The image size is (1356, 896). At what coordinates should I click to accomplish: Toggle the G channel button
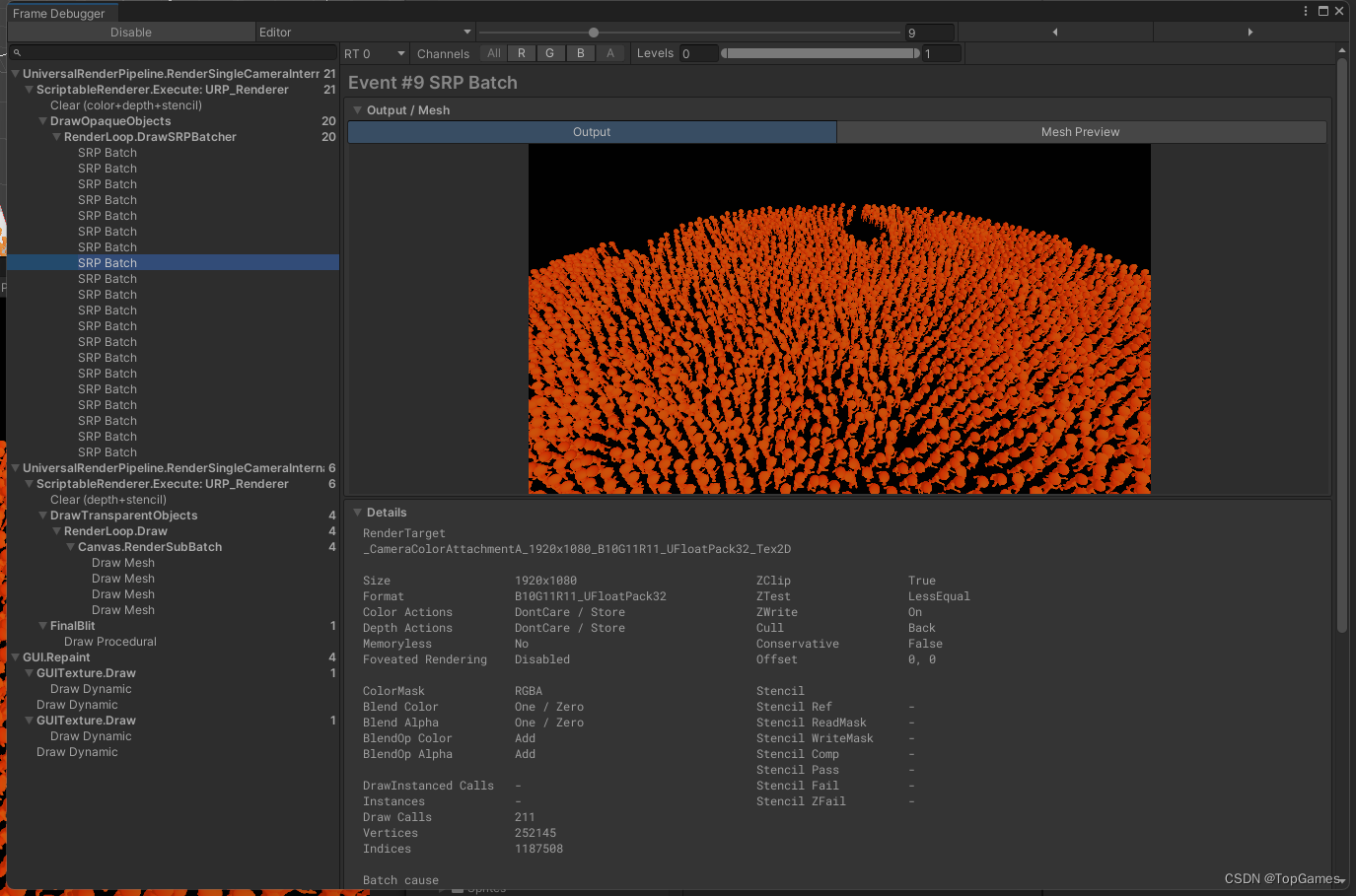pos(549,53)
